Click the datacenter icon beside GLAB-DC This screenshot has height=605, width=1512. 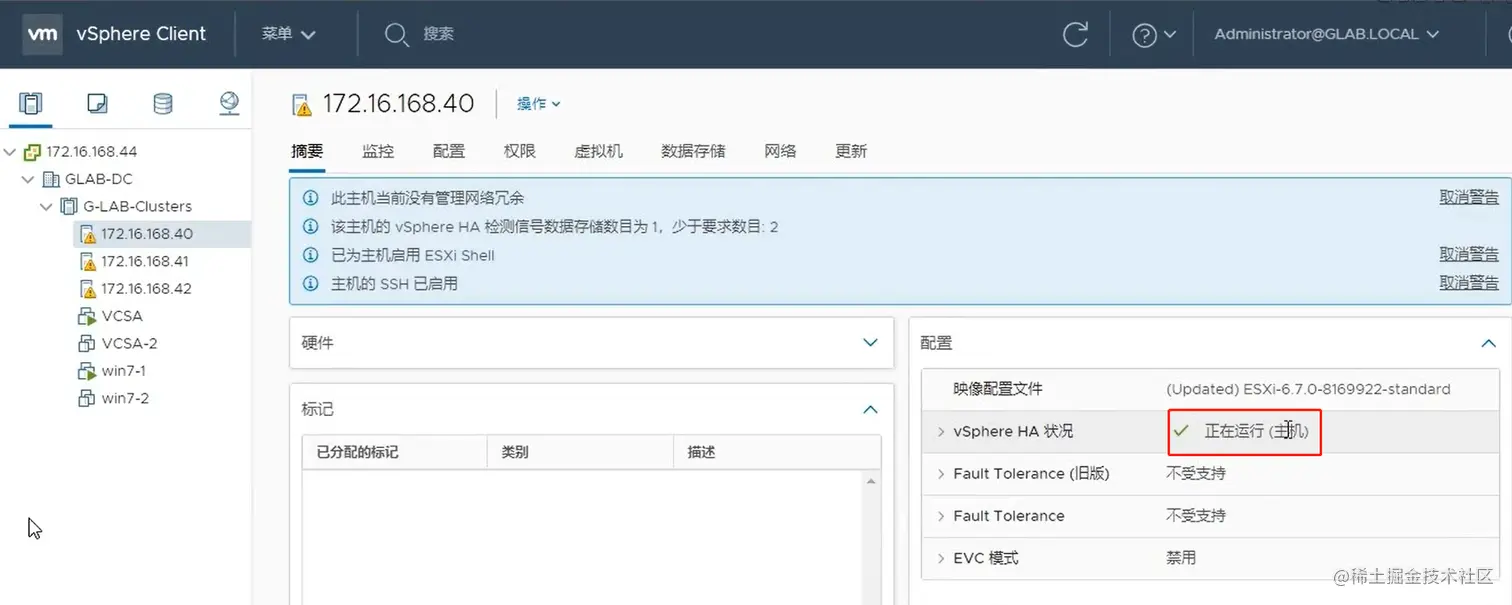pos(51,180)
